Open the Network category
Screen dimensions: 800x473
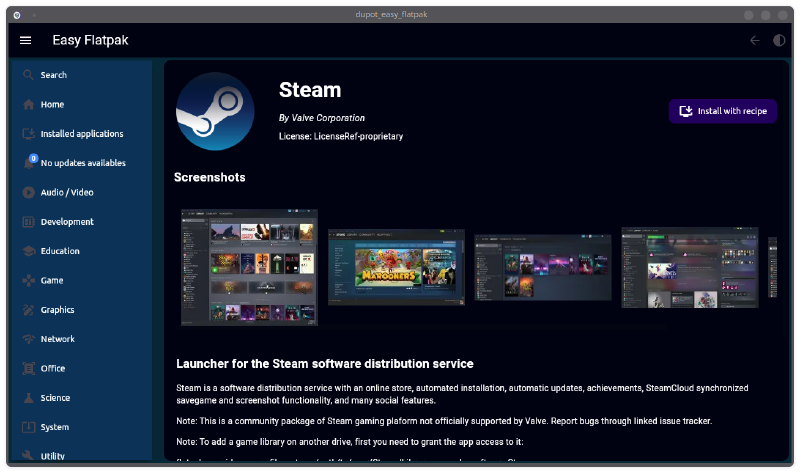point(57,339)
